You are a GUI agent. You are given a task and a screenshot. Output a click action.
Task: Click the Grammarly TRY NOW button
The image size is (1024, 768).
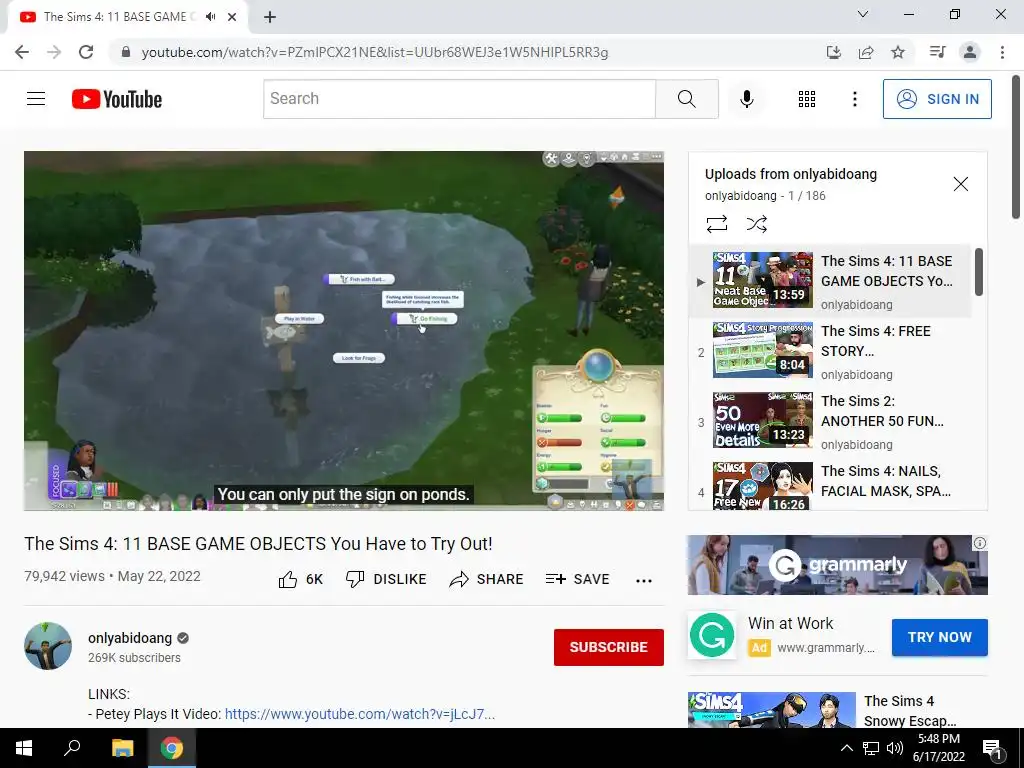click(940, 637)
